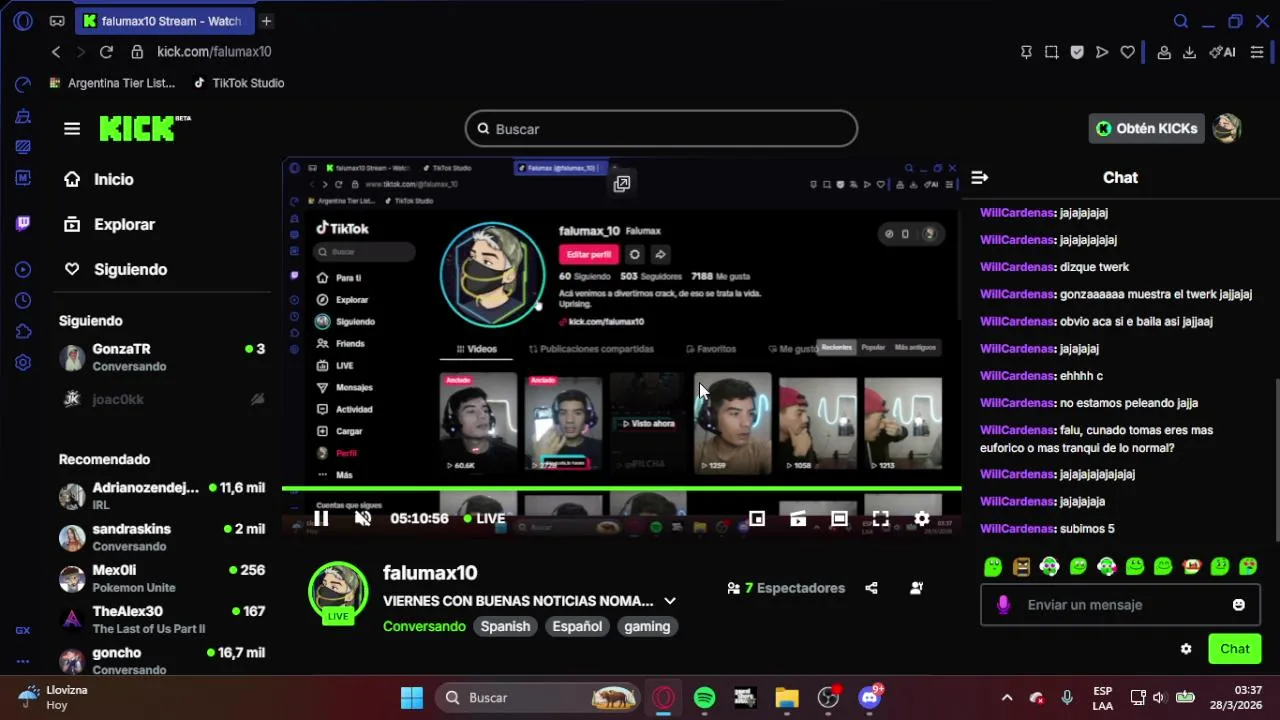Open mini player mode in video controls
The height and width of the screenshot is (720, 1280).
coord(757,518)
